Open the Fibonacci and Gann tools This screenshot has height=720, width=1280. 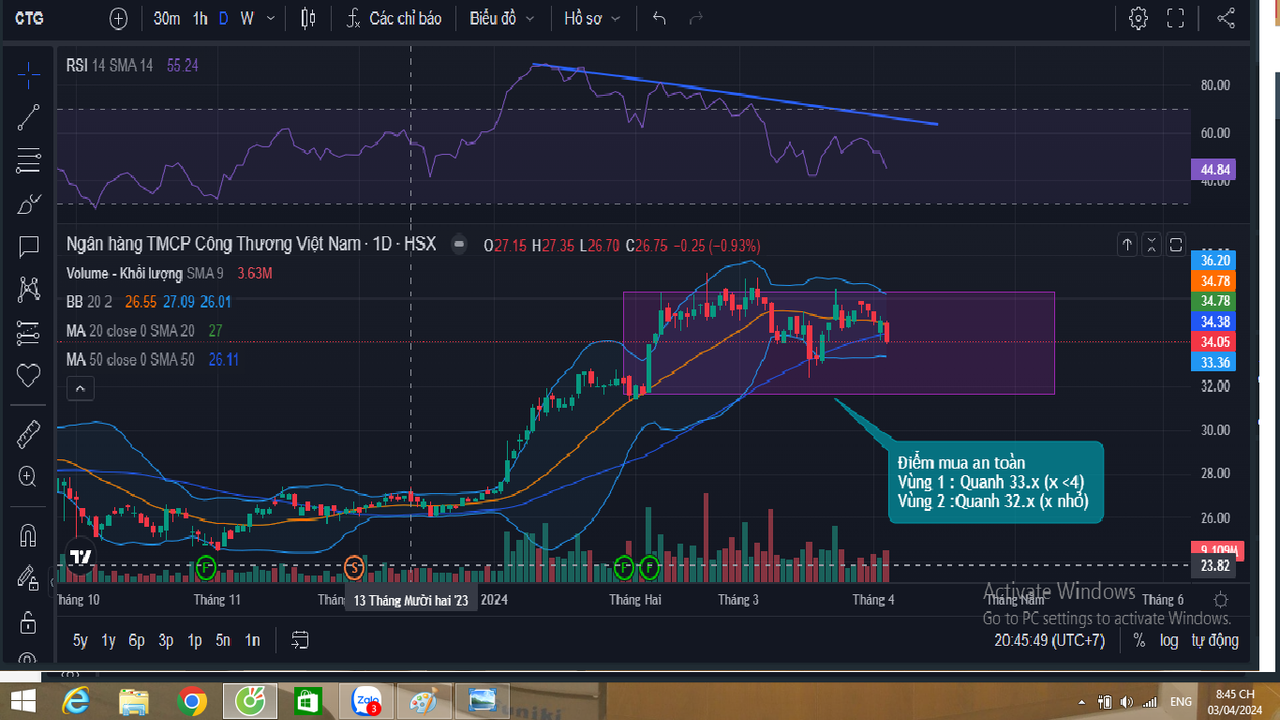pyautogui.click(x=29, y=160)
